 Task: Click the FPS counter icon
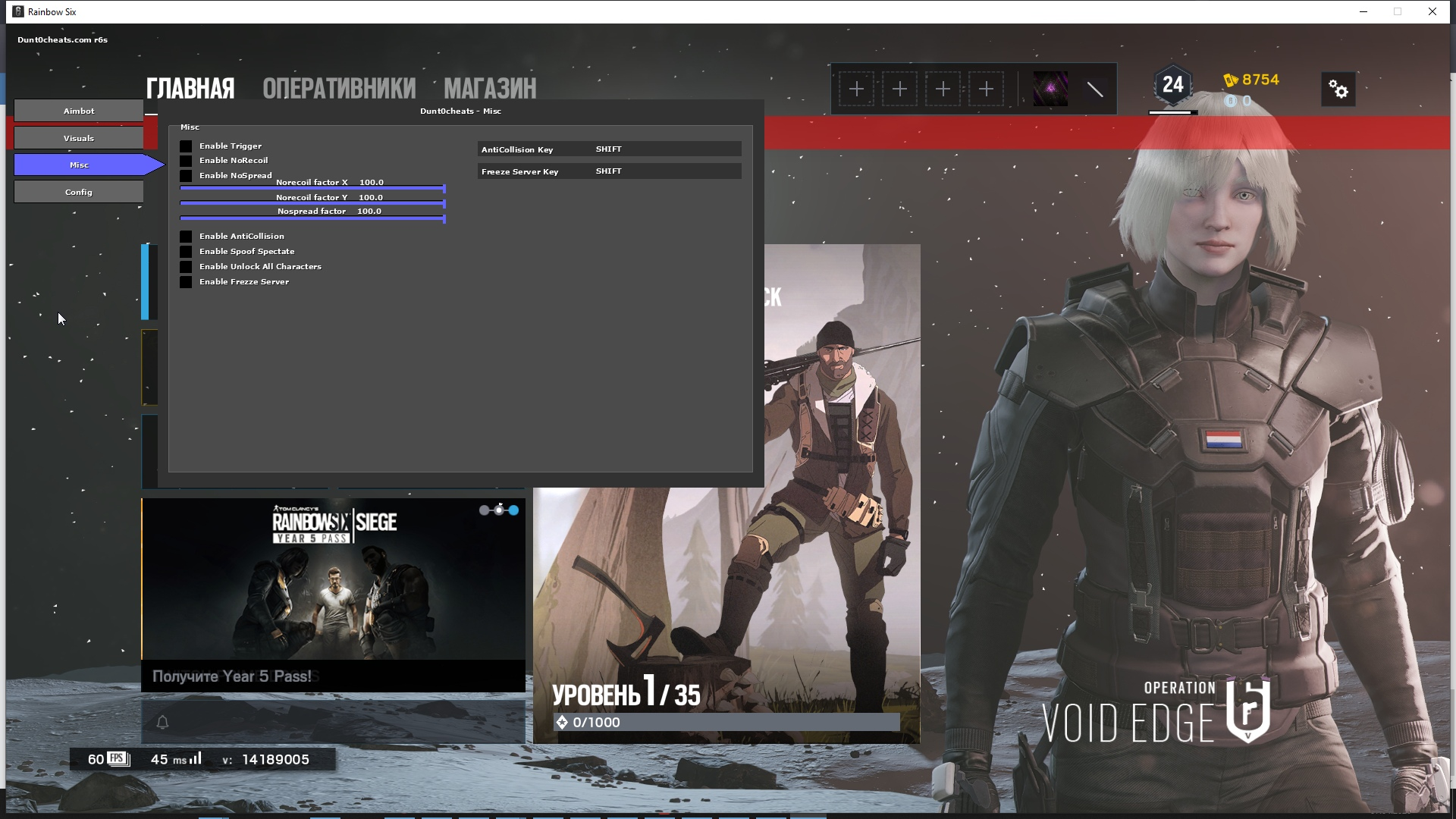click(118, 759)
